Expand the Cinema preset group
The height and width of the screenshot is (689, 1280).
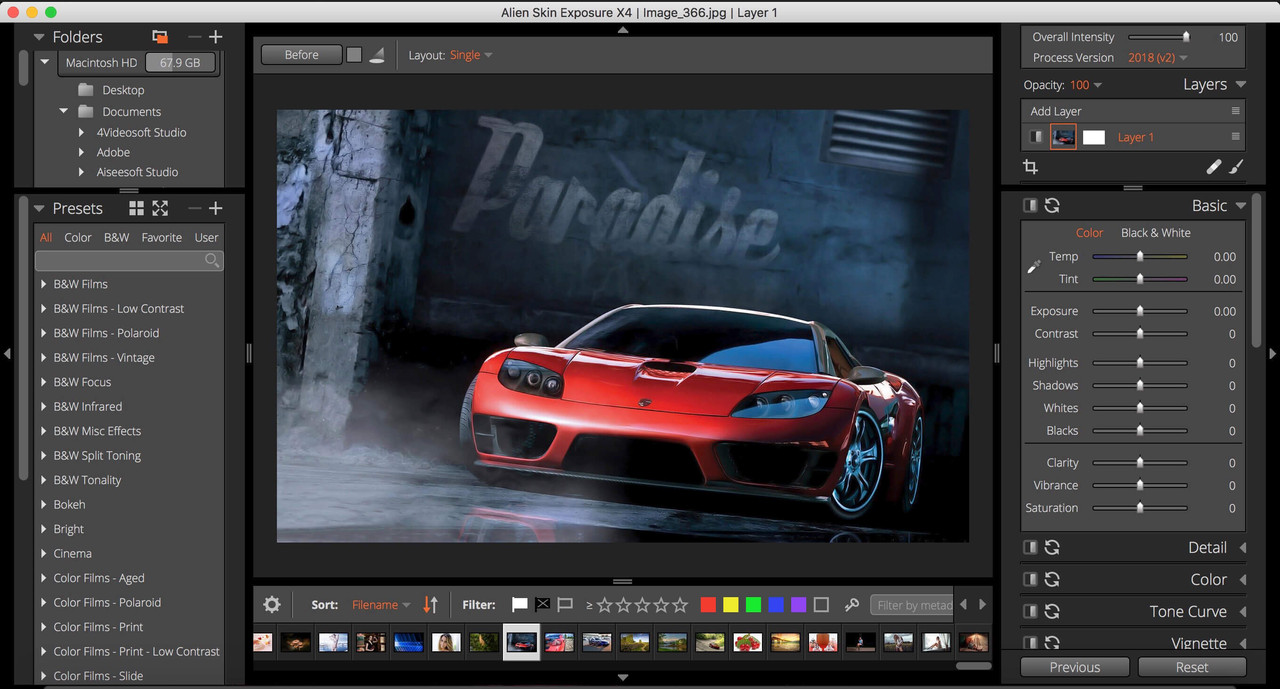tap(43, 553)
